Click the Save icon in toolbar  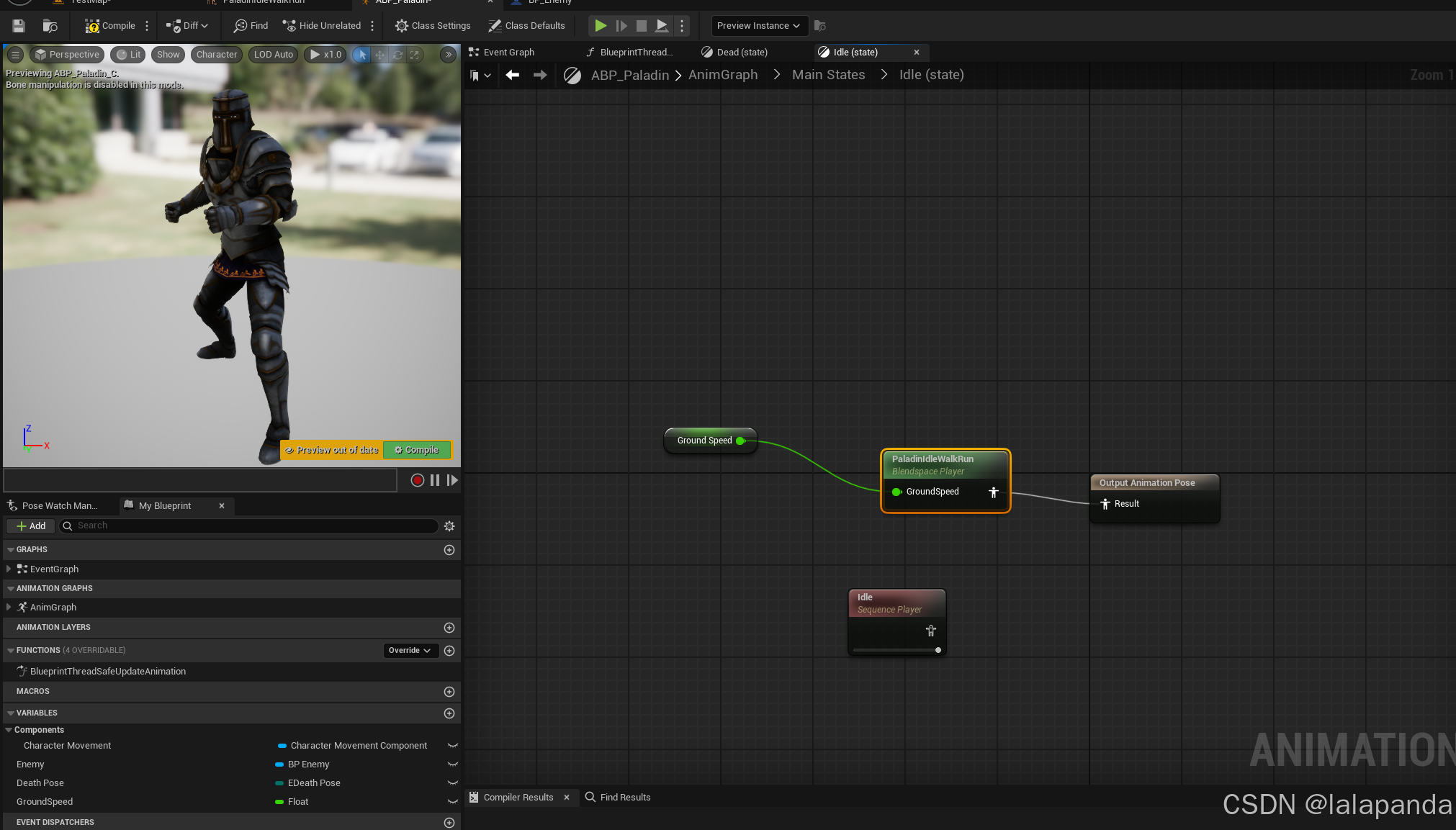pos(19,26)
